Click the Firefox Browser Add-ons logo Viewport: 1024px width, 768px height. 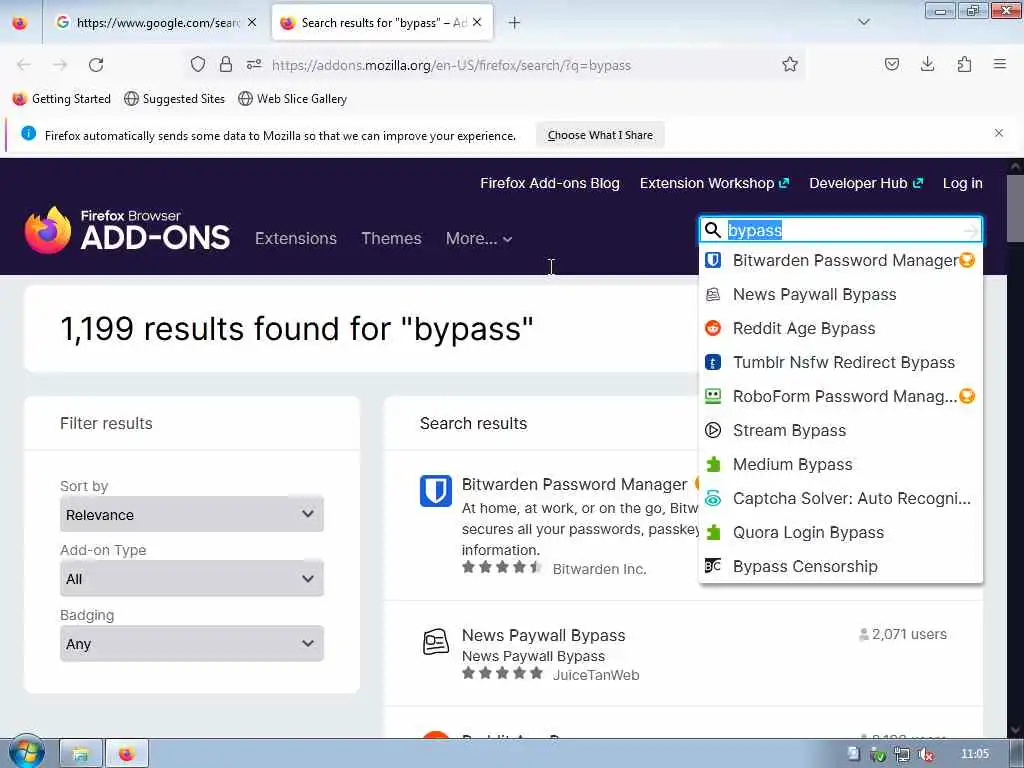(x=127, y=231)
